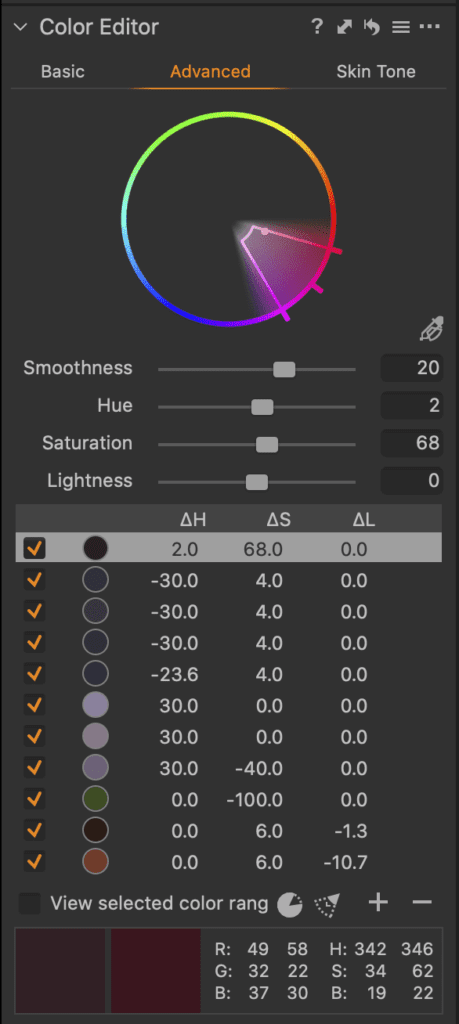The height and width of the screenshot is (1024, 459).
Task: Switch to the Basic tab
Action: (63, 71)
